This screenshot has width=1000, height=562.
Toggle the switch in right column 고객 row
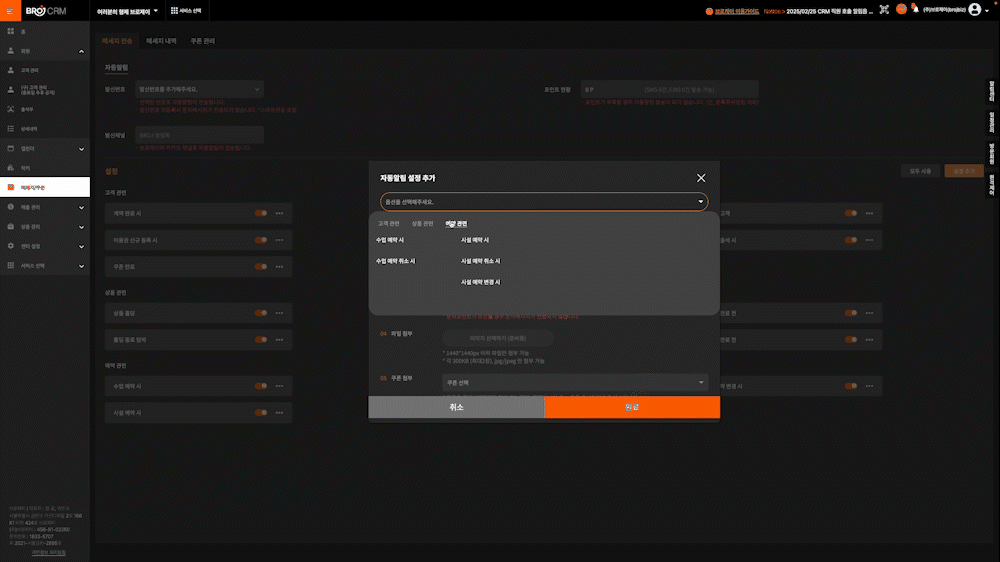point(851,213)
